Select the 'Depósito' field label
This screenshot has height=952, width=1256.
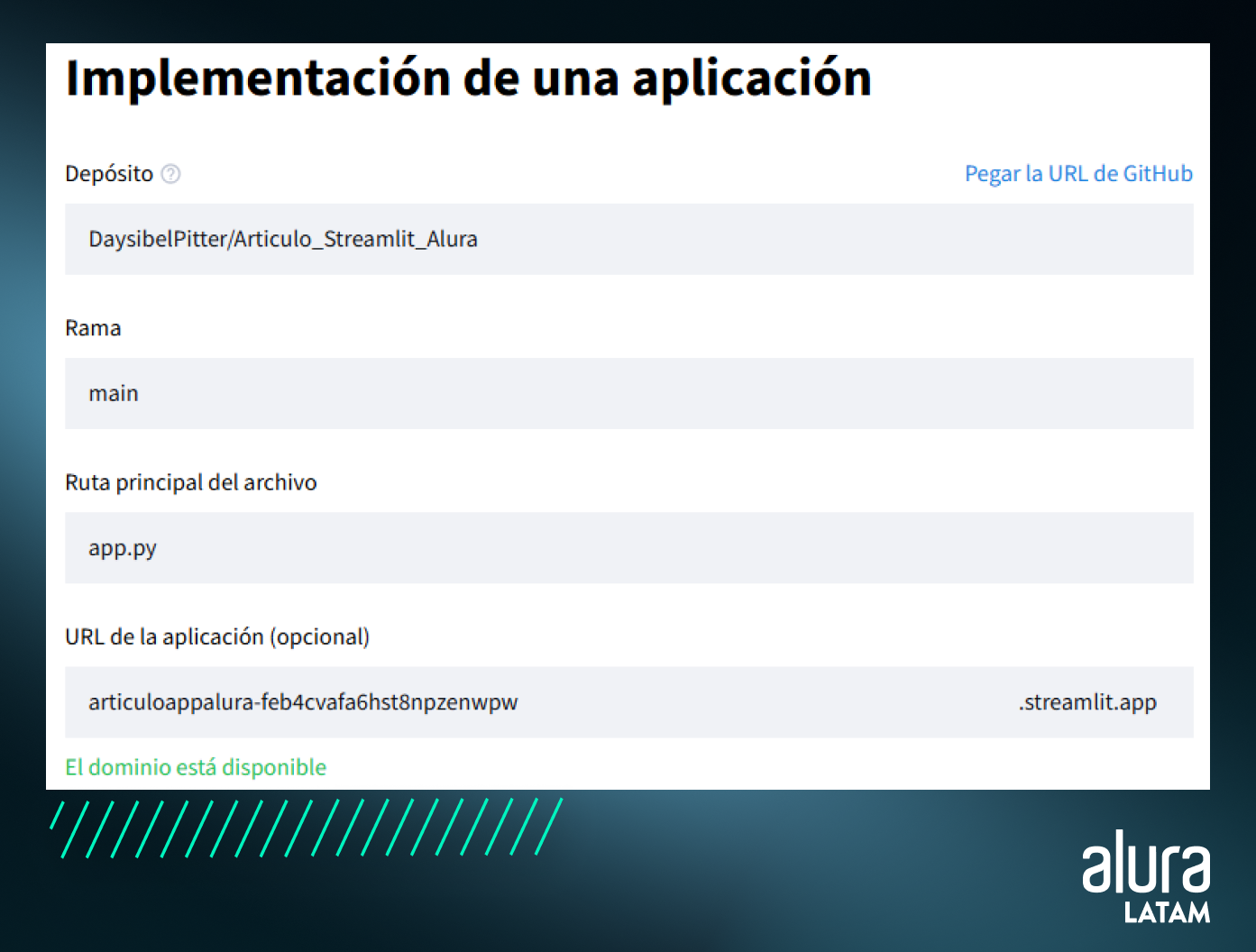(109, 174)
